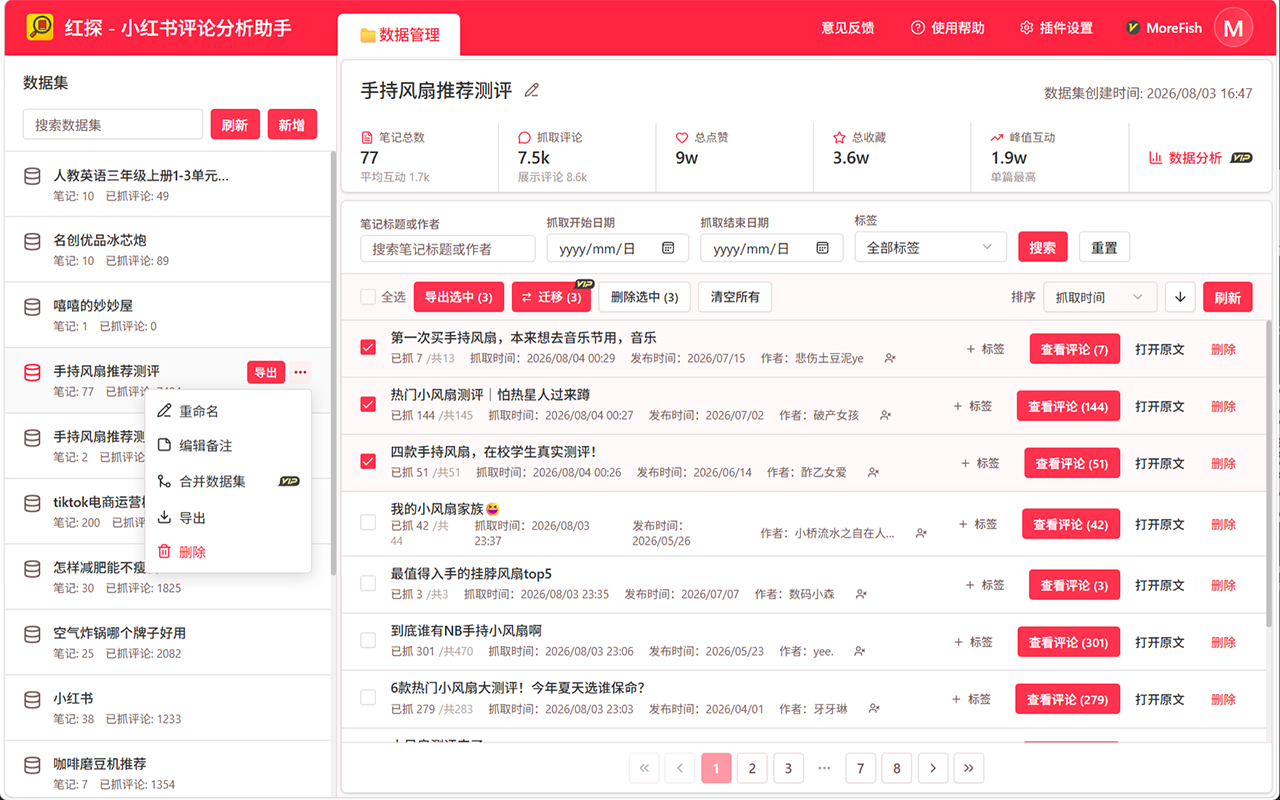This screenshot has width=1280, height=800.
Task: Add 标签 to 第一次买手持风扇 note
Action: [x=986, y=349]
